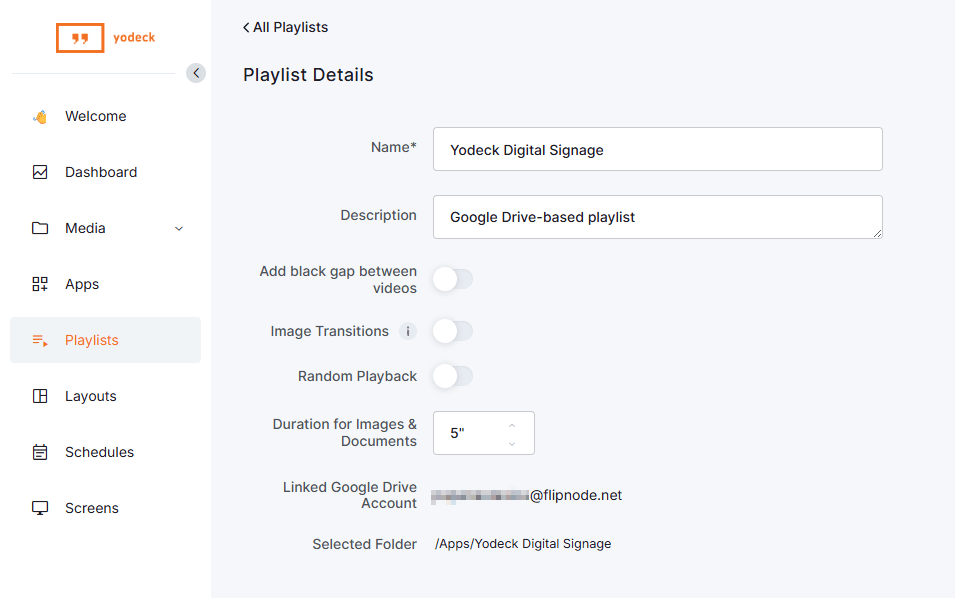Click the Welcome waving hand icon

click(40, 117)
